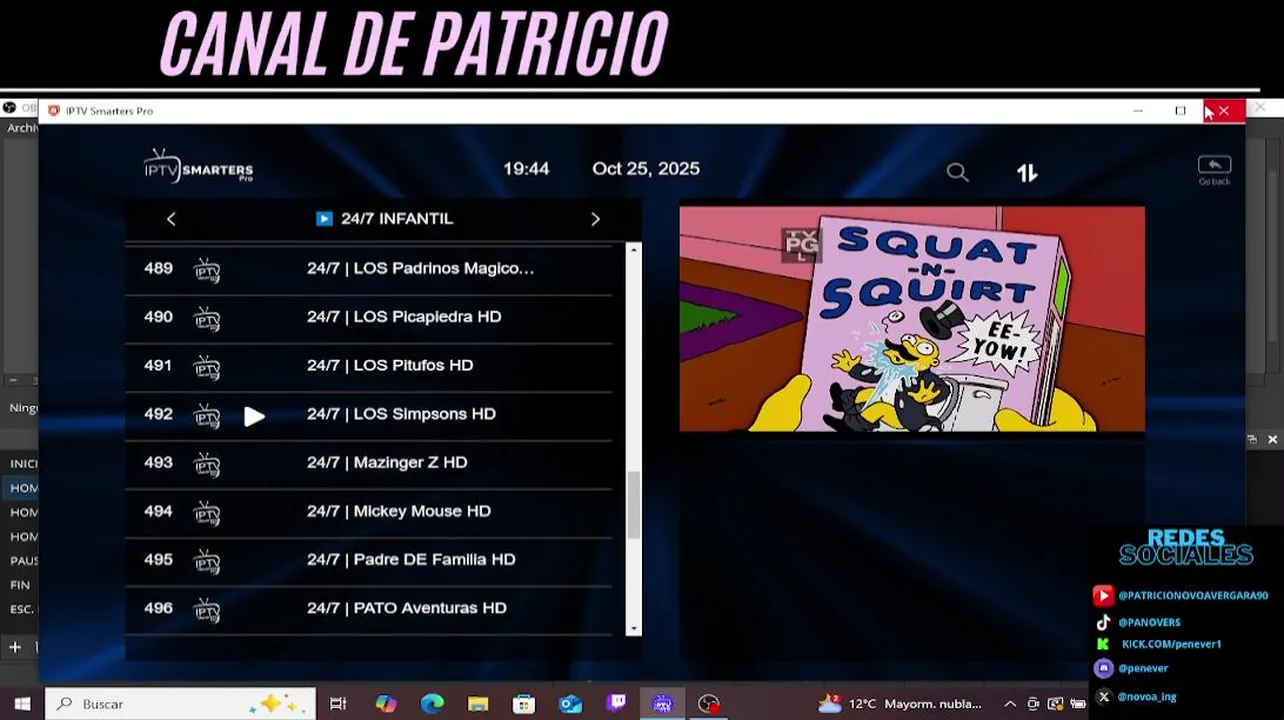Select channel 24/7 | LOS Picapiedra HD

pos(368,317)
